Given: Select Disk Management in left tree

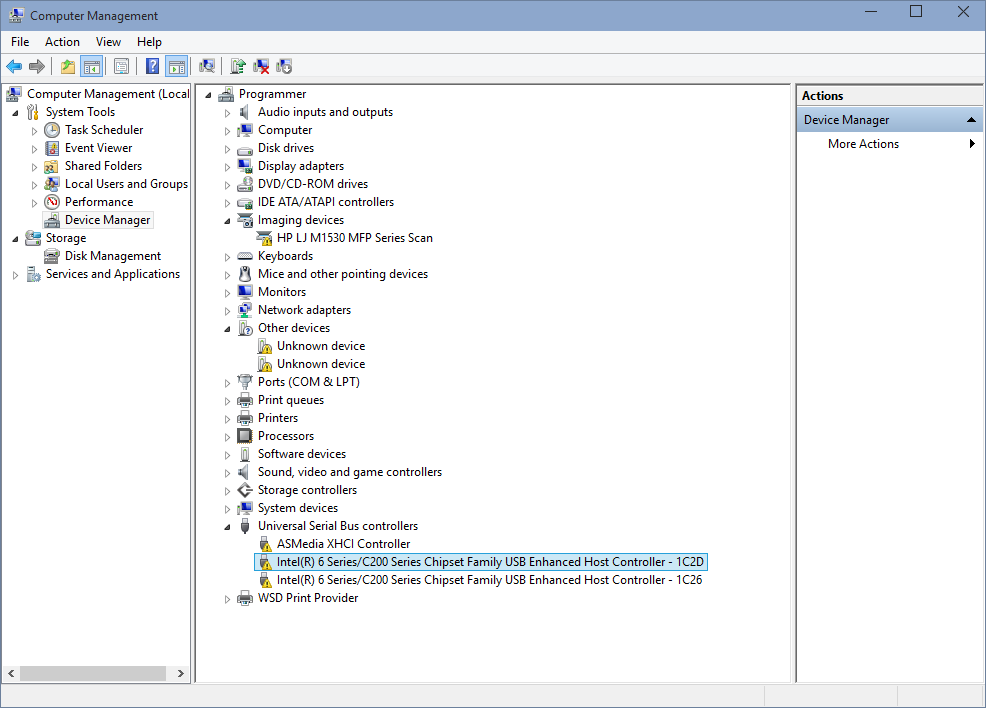Looking at the screenshot, I should (113, 256).
